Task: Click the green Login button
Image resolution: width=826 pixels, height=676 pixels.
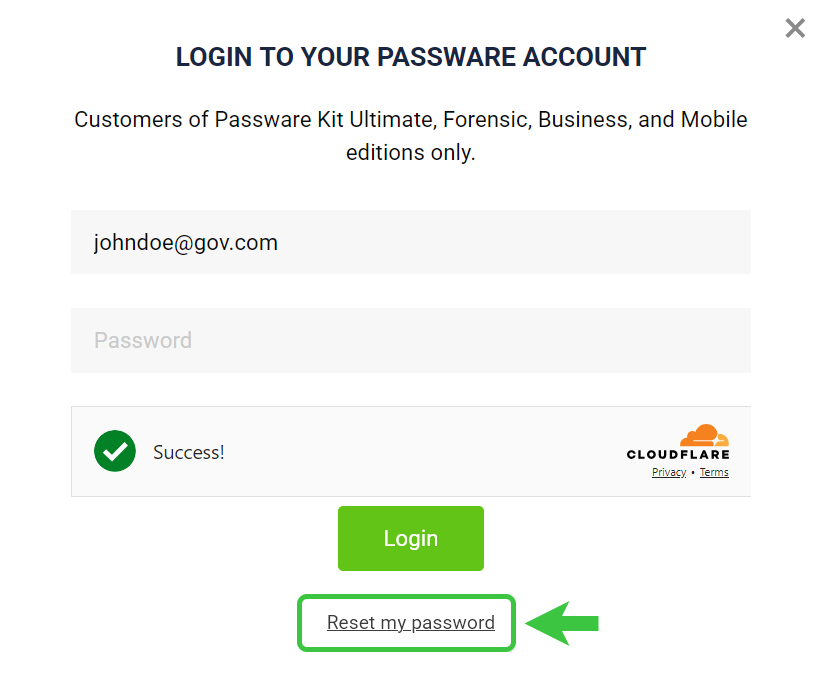Action: 411,538
